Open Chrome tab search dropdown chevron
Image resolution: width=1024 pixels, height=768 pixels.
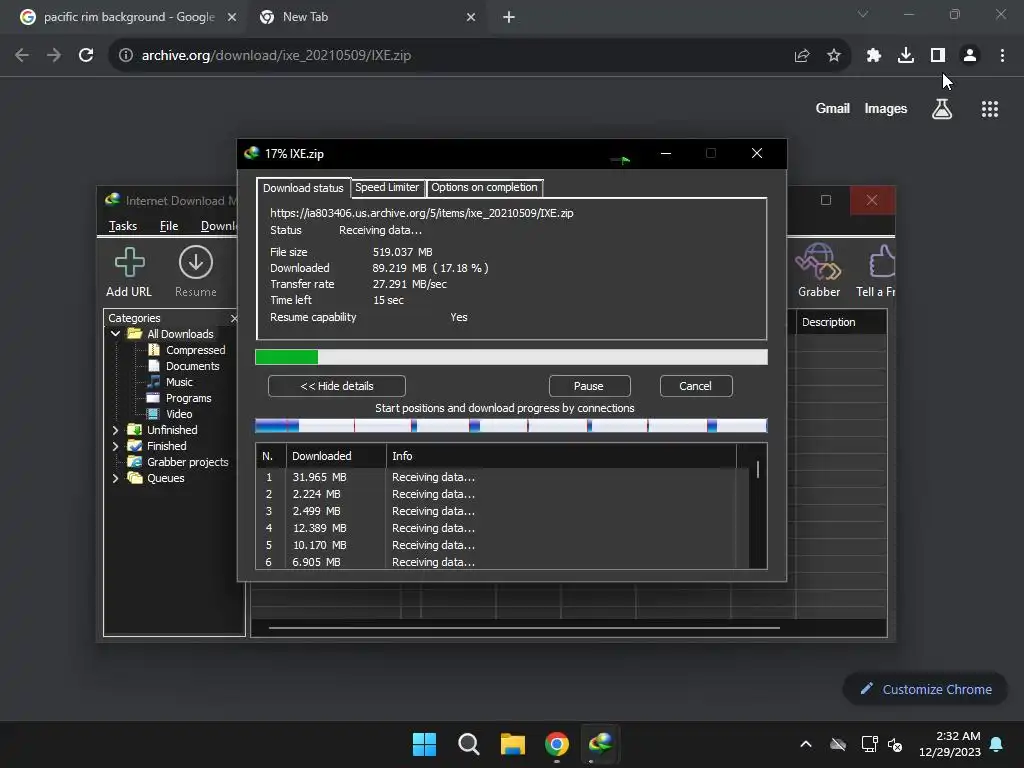pos(863,14)
